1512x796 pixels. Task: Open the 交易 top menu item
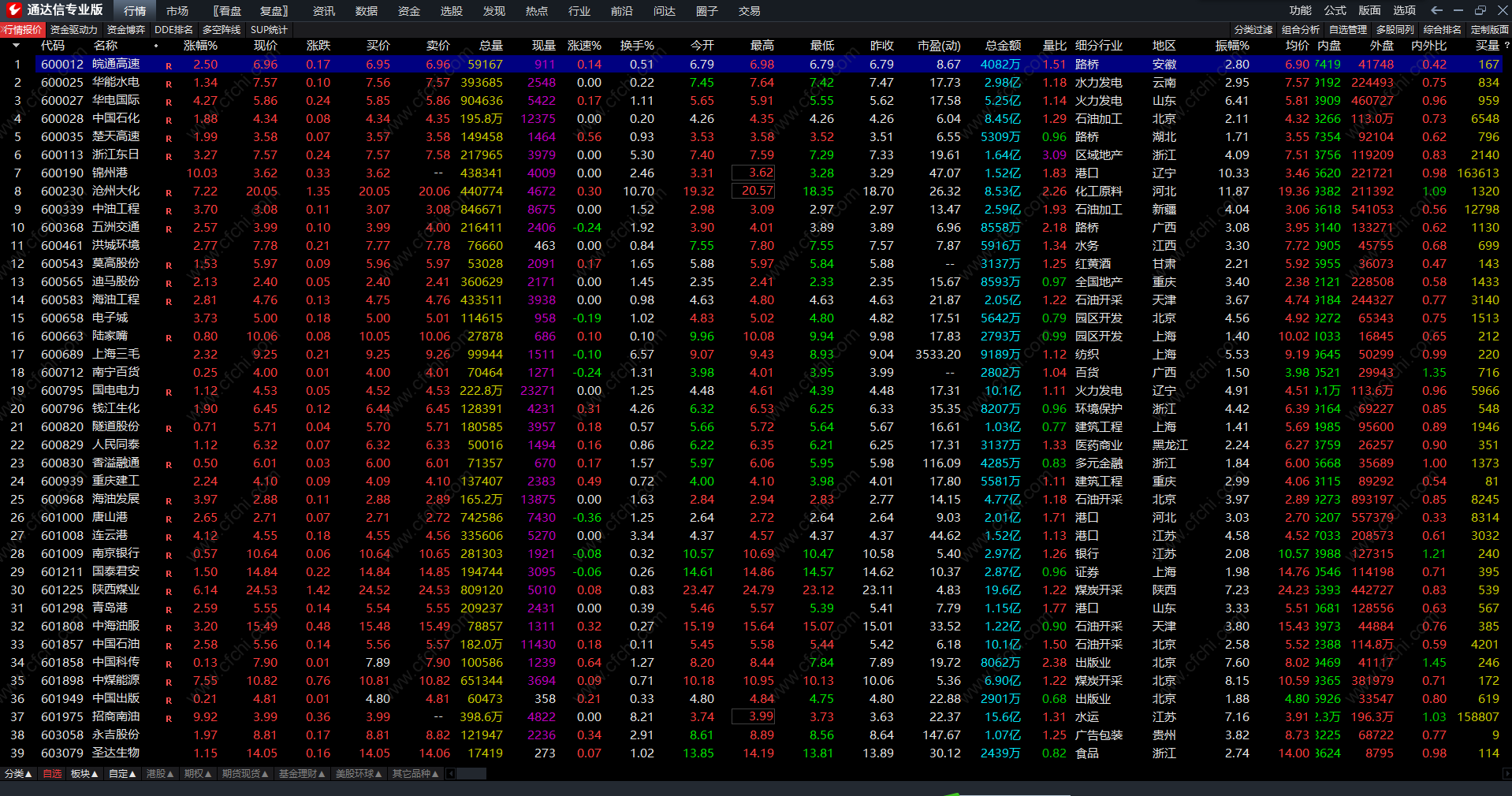point(750,11)
